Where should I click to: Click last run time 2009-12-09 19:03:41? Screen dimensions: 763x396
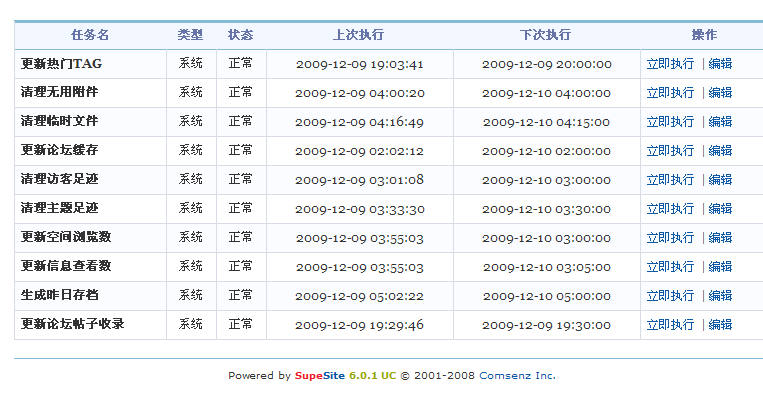point(360,64)
